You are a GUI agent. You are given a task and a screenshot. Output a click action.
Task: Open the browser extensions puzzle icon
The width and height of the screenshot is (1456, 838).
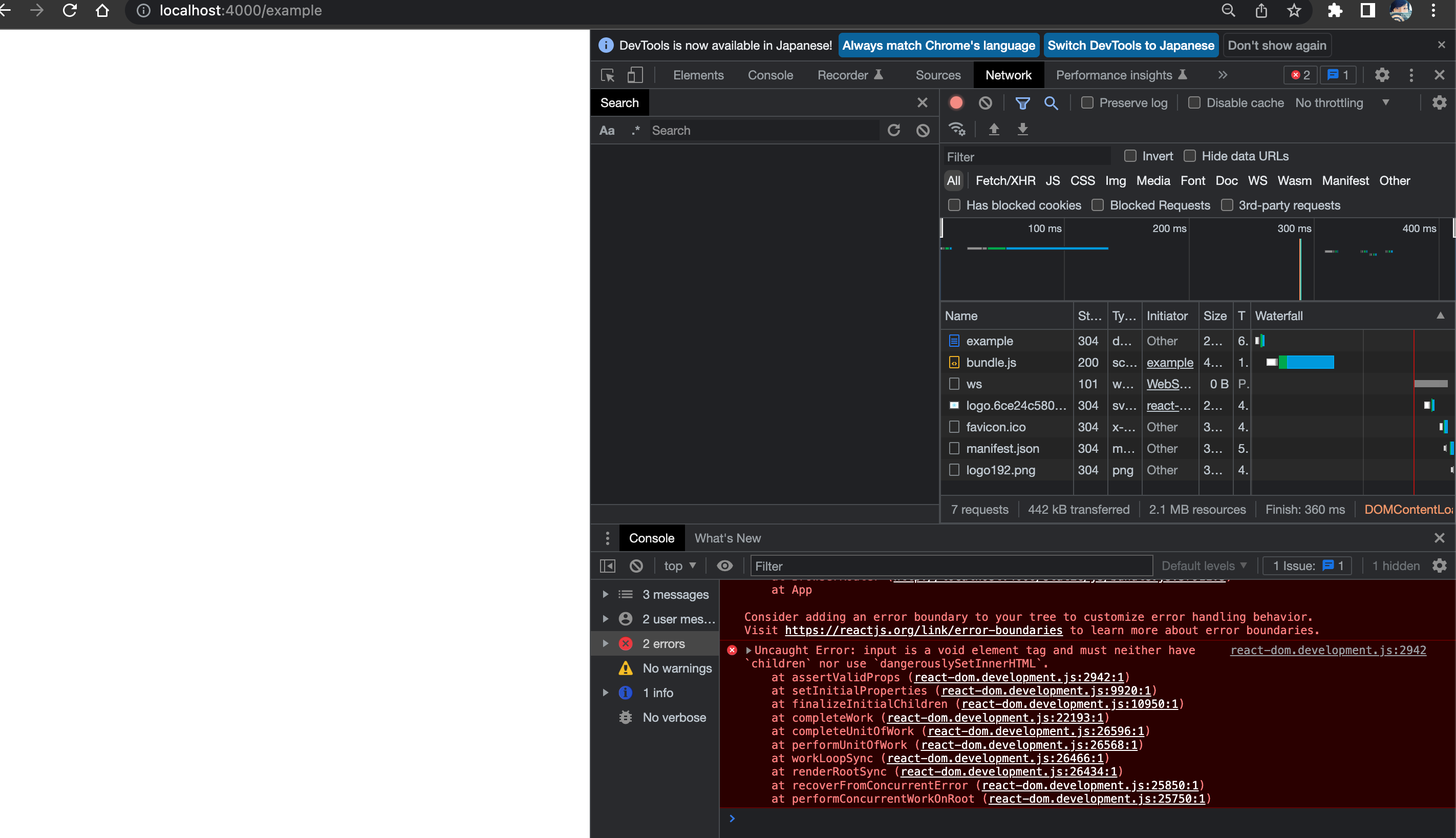(x=1335, y=10)
